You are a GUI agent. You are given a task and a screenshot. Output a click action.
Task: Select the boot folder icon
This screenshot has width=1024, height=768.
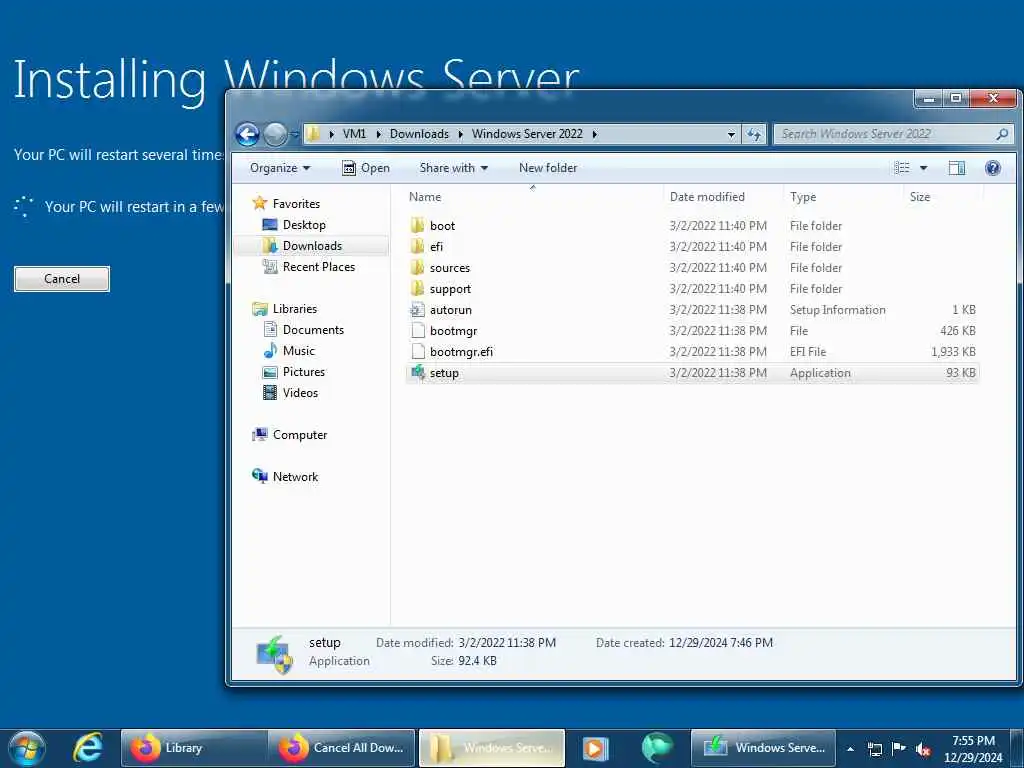418,226
